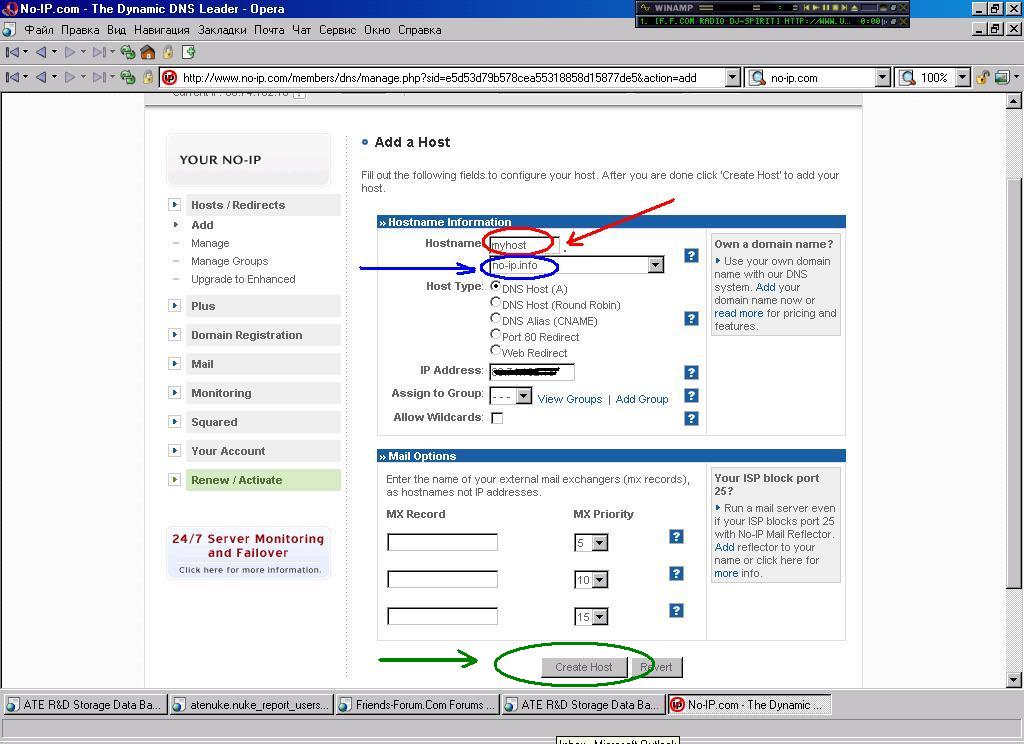Select Web Redirect radio button
Screen dimensions: 1024x744
[x=496, y=350]
